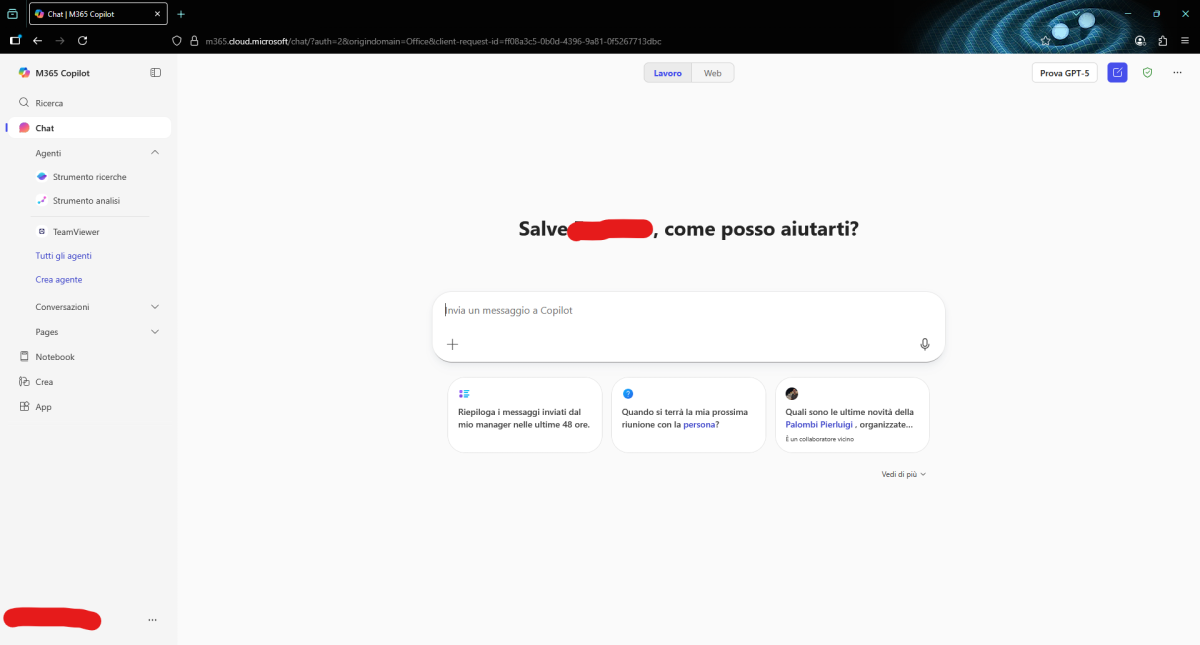Open the browser extensions puzzle icon
This screenshot has width=1200, height=645.
coord(1163,41)
